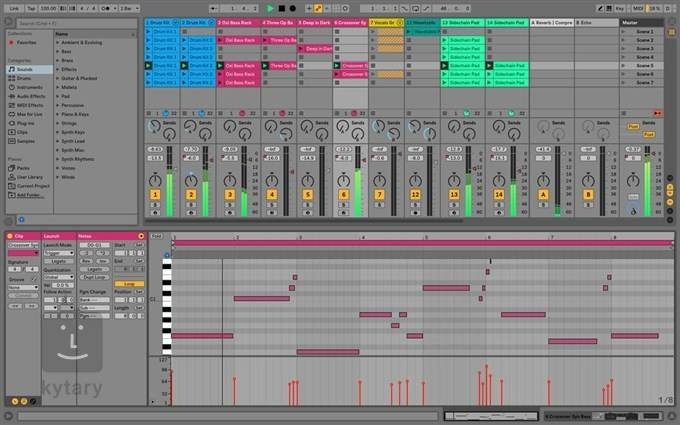Select Favorites in Collections
This screenshot has height=425, width=680.
pyautogui.click(x=26, y=42)
